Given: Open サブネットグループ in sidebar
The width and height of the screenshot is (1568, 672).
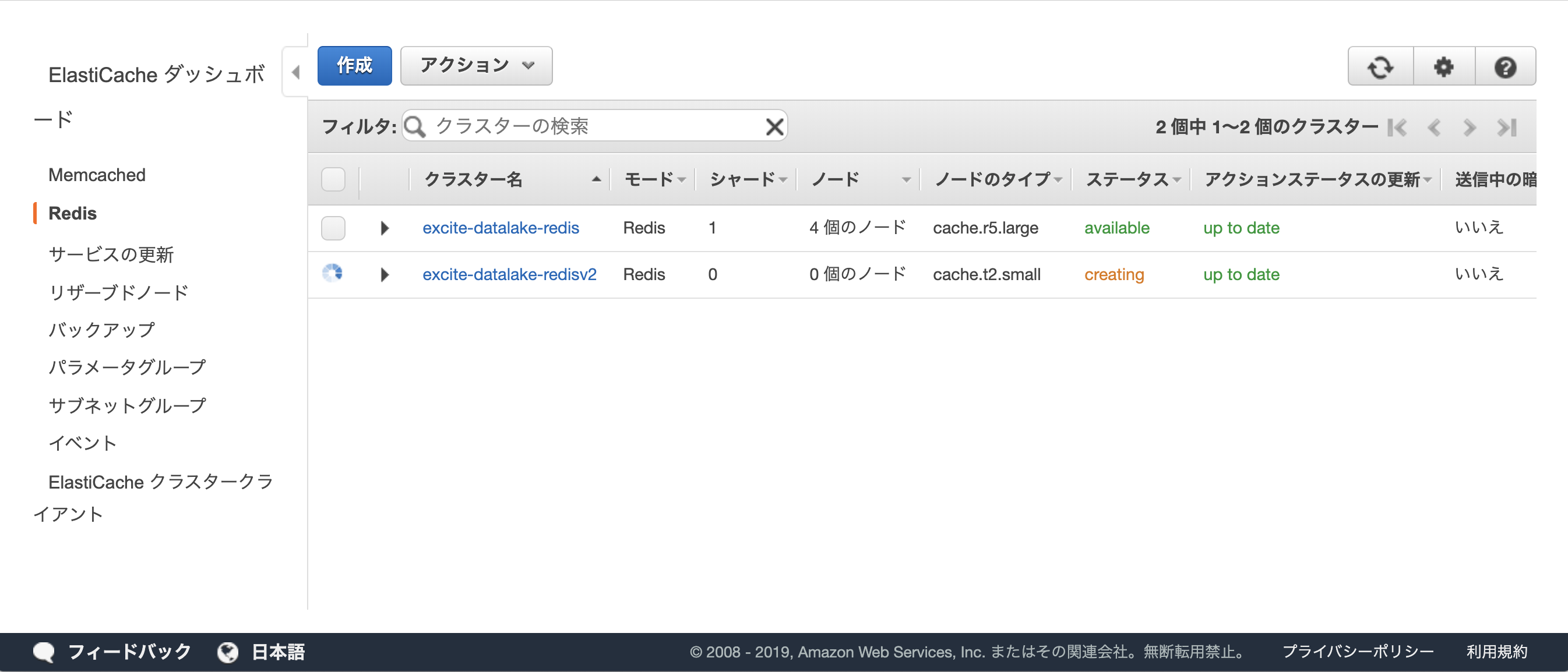Looking at the screenshot, I should point(127,405).
